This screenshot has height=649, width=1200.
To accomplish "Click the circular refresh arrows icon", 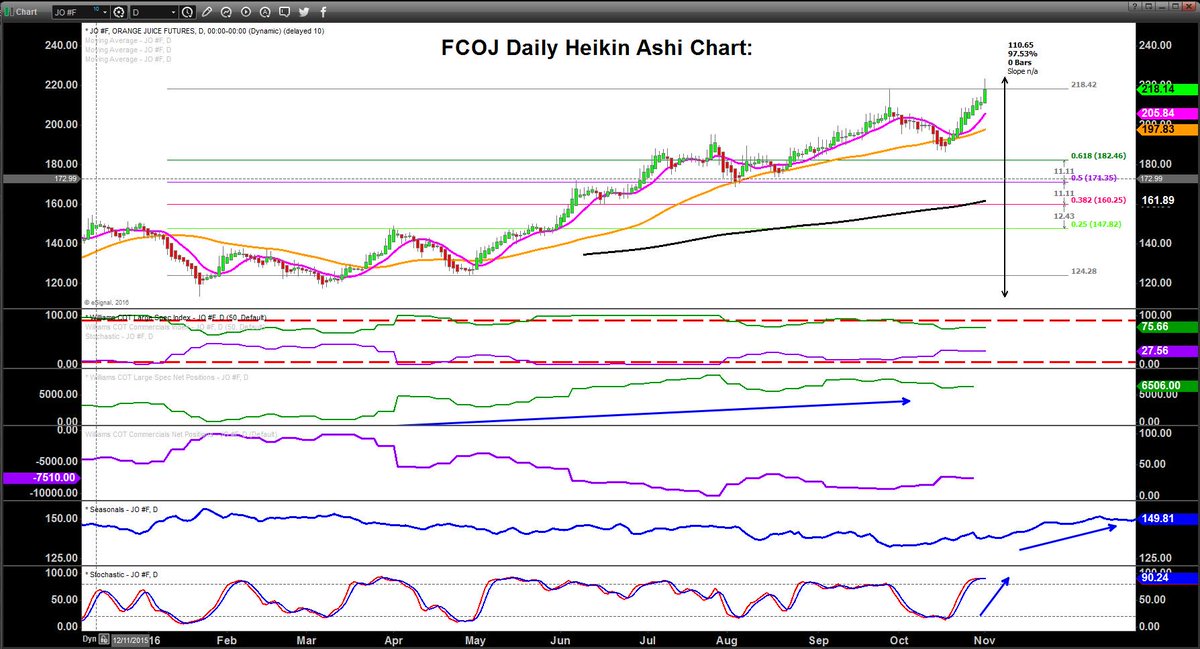I will click(x=227, y=12).
